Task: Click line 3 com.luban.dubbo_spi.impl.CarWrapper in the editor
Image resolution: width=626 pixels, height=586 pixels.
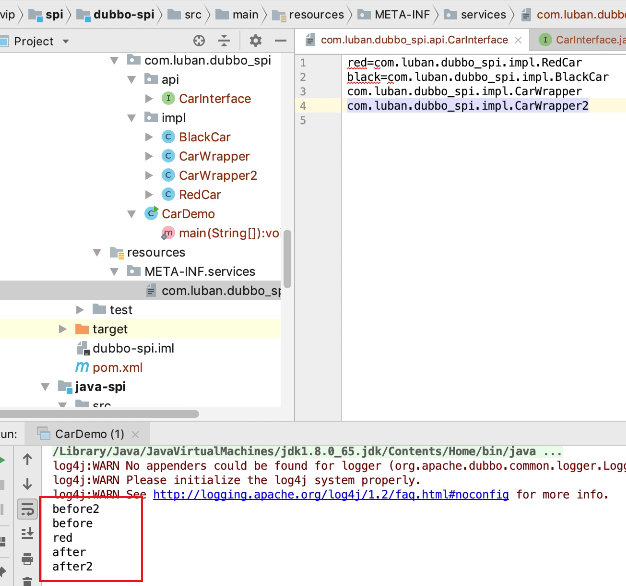Action: (x=464, y=91)
